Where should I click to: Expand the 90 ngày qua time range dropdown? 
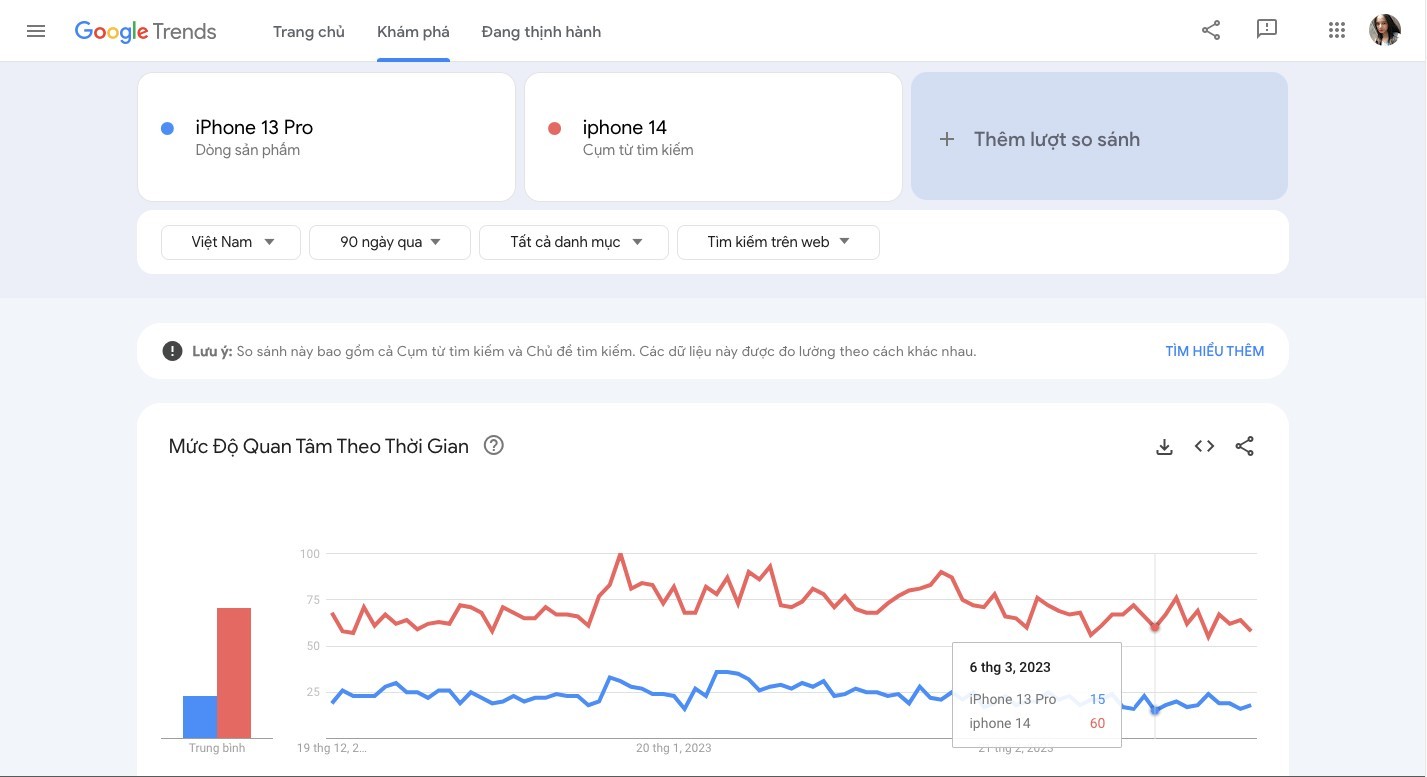pos(390,242)
